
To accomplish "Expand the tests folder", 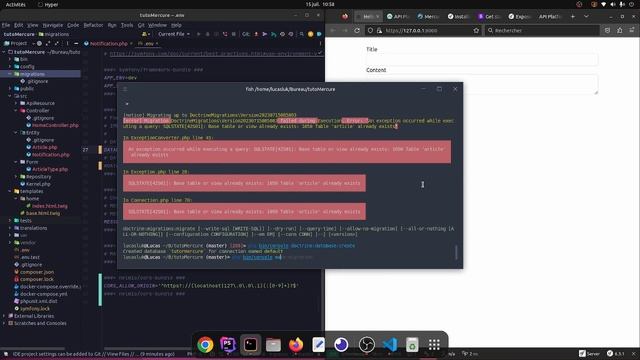I will (10, 221).
